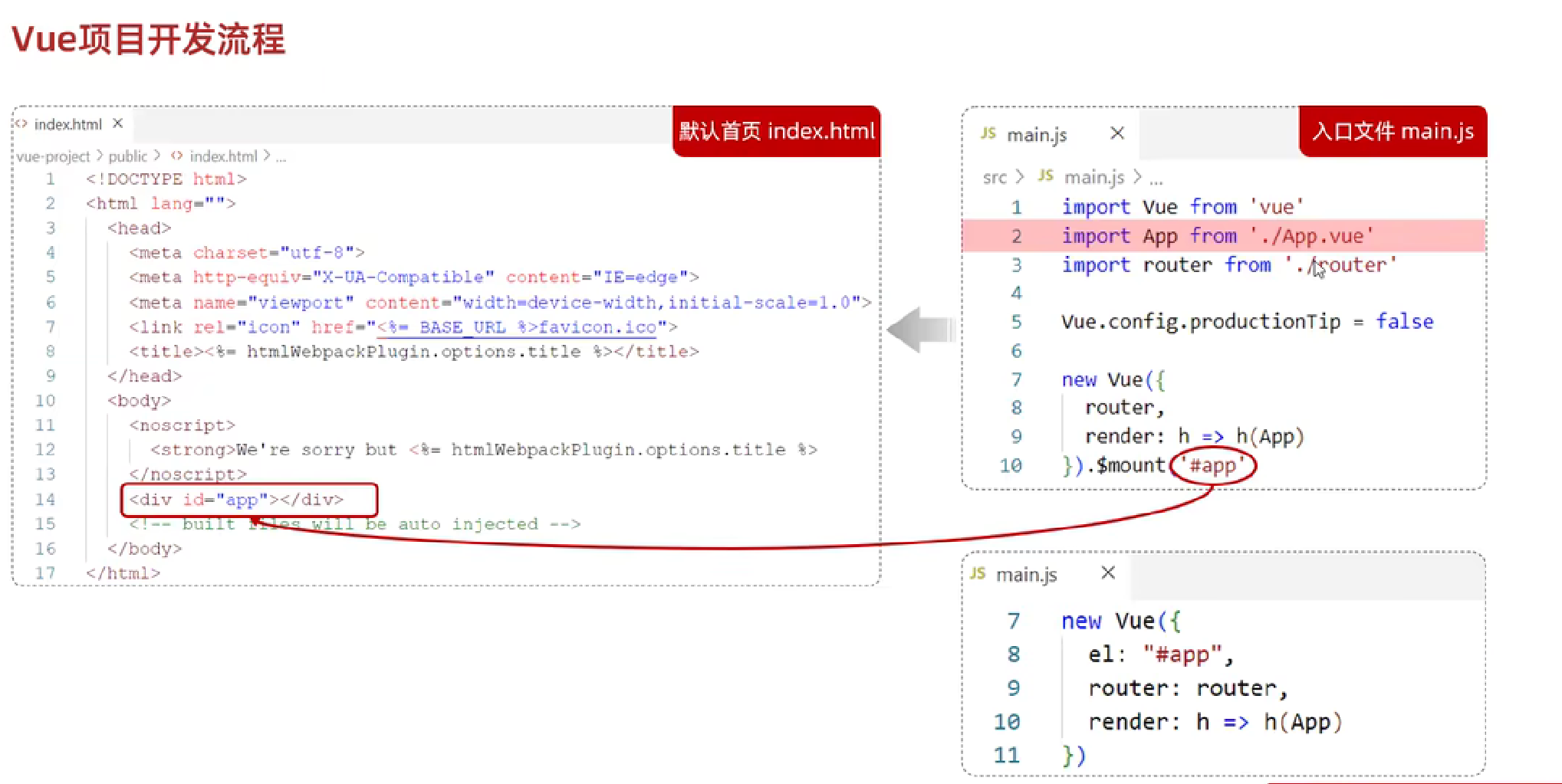
Task: Click the JS icon in main.js breadcrumb
Action: 1046,176
